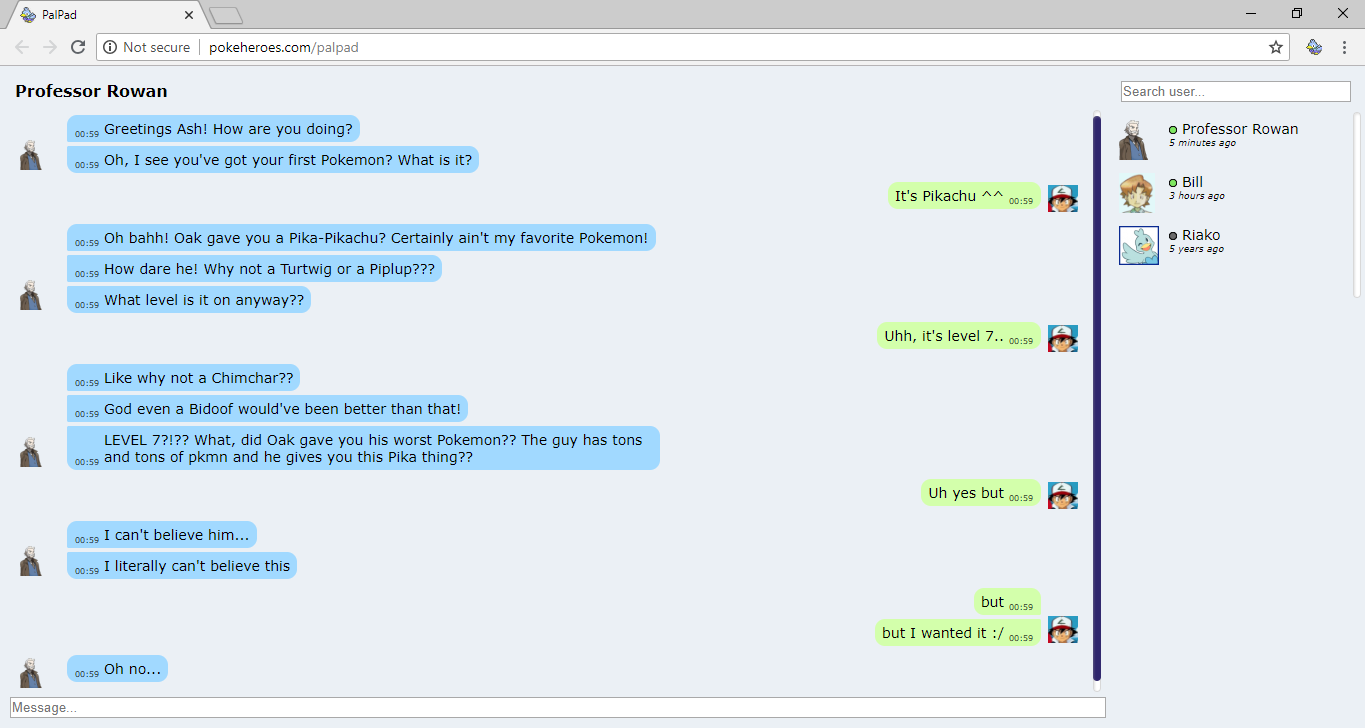This screenshot has width=1365, height=728.
Task: Click Rowan's avatar beside 'Oh no...' message
Action: [31, 671]
